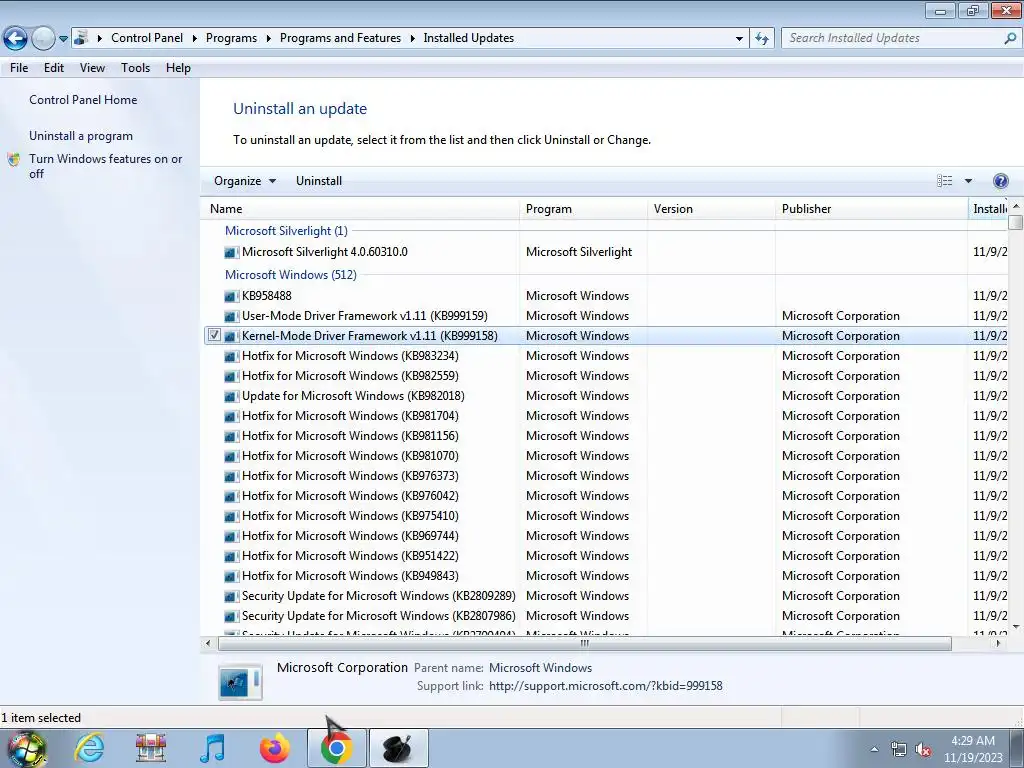Click the icon of Hotfix KB969744
This screenshot has height=768, width=1024.
(231, 537)
